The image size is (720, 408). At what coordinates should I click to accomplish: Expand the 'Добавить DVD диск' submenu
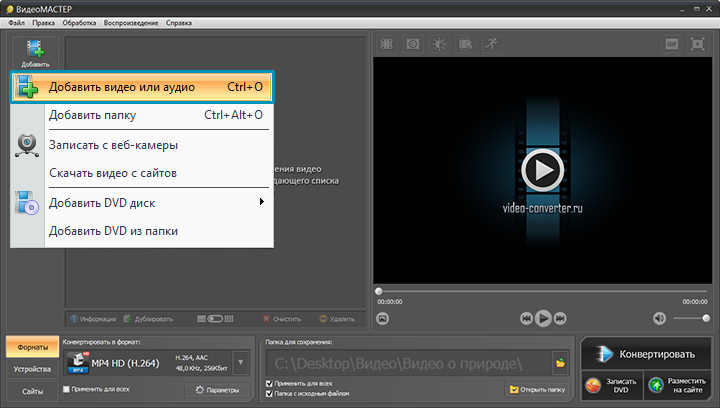262,203
